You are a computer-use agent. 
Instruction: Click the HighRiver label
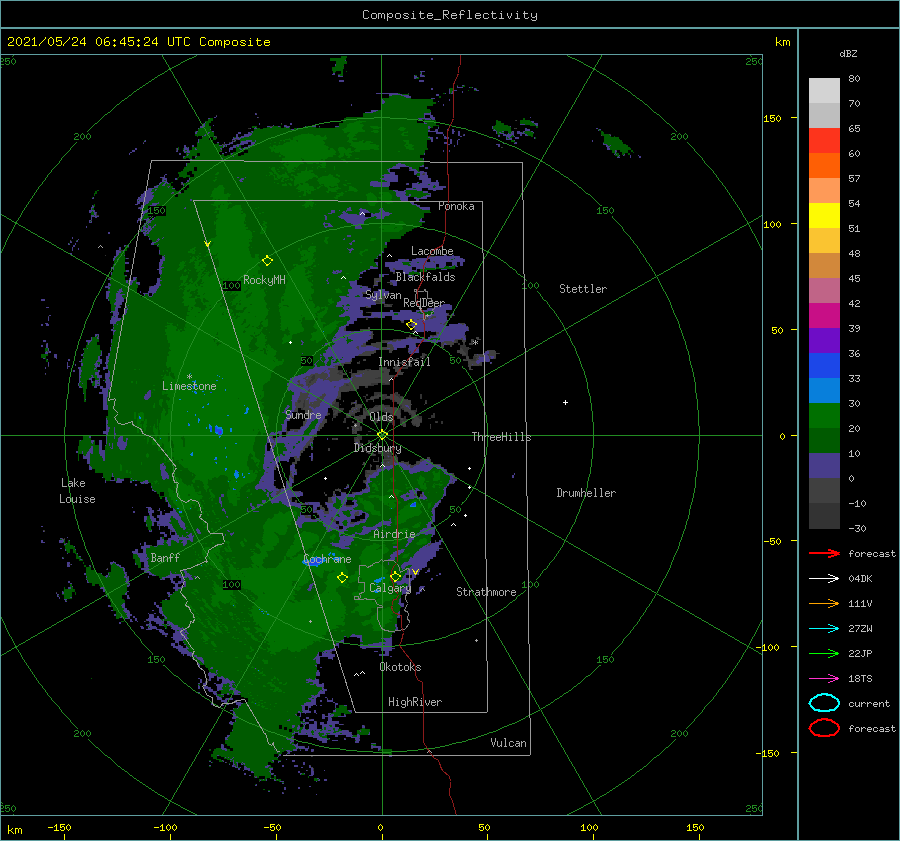(x=415, y=702)
